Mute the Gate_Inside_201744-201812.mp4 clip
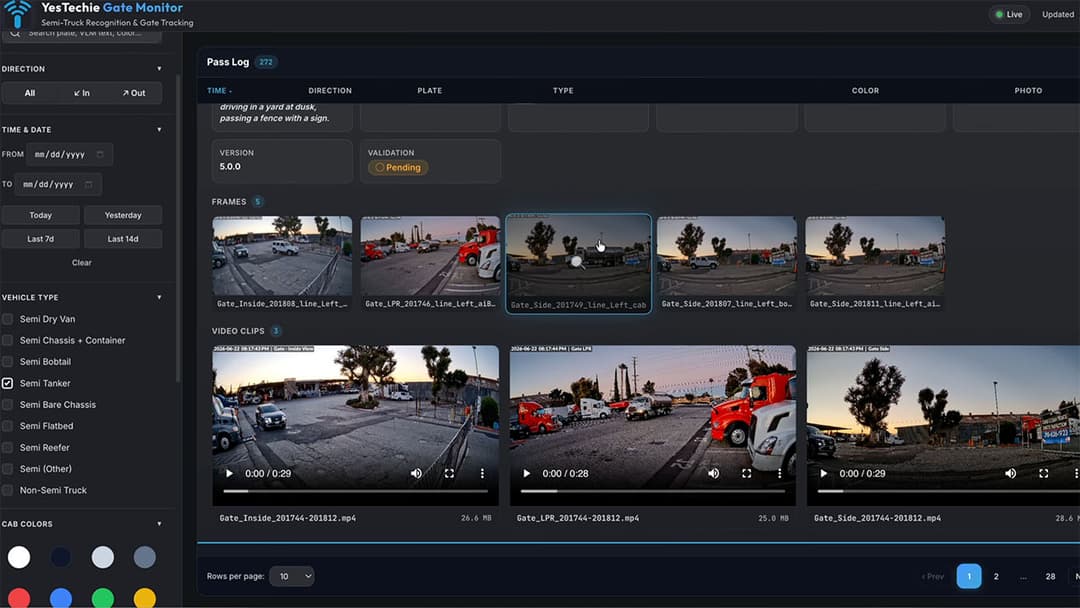 416,474
